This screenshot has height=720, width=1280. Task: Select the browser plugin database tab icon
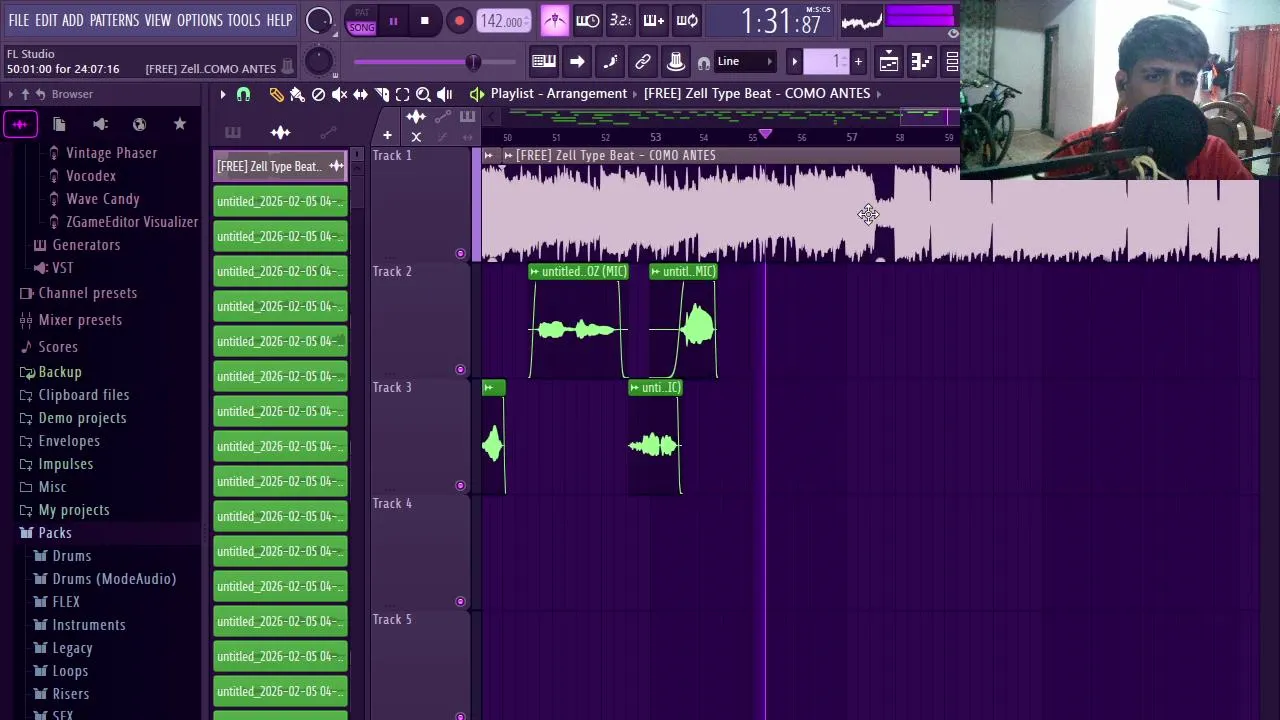click(x=100, y=124)
